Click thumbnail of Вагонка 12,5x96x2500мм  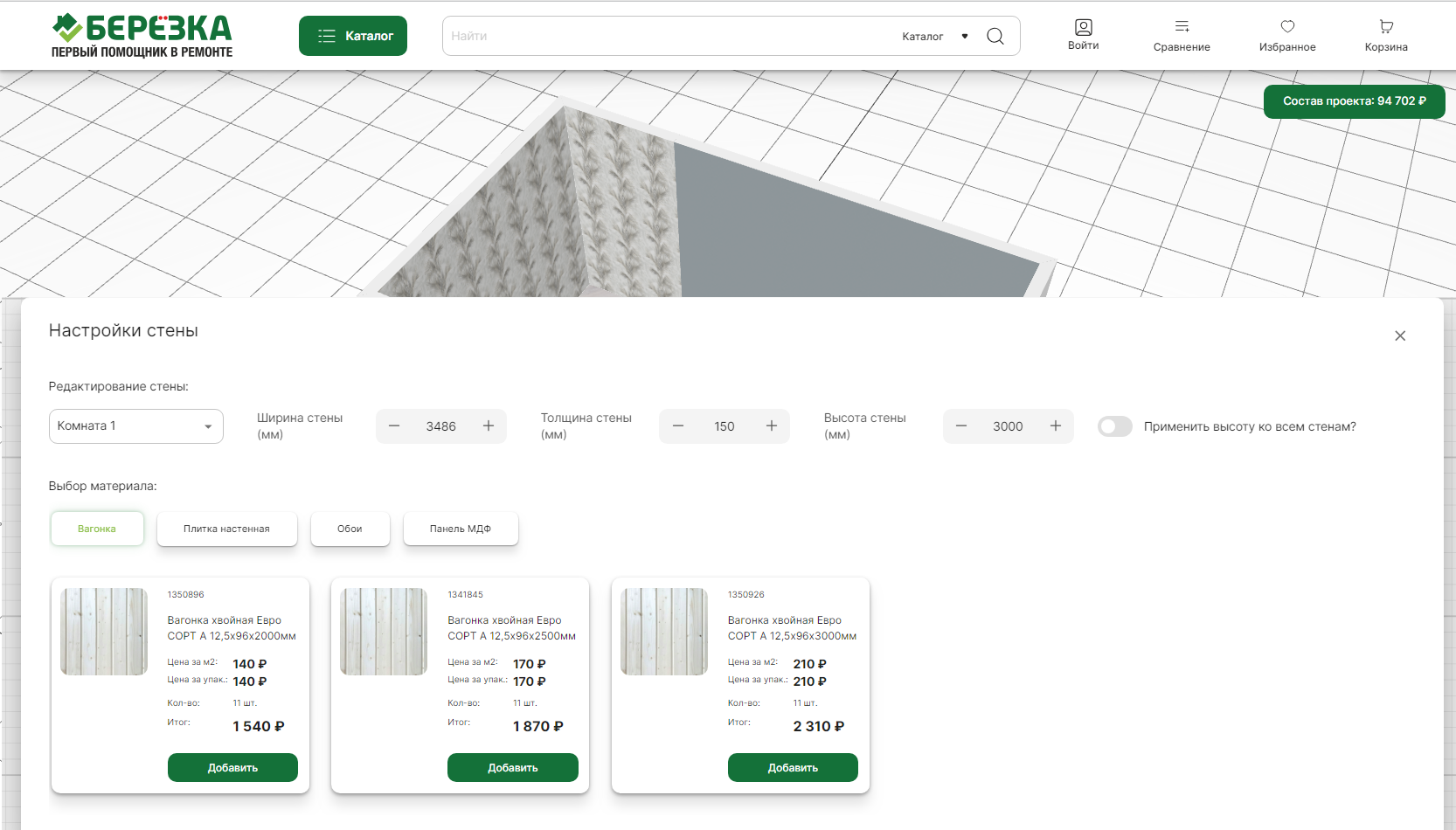pyautogui.click(x=384, y=632)
